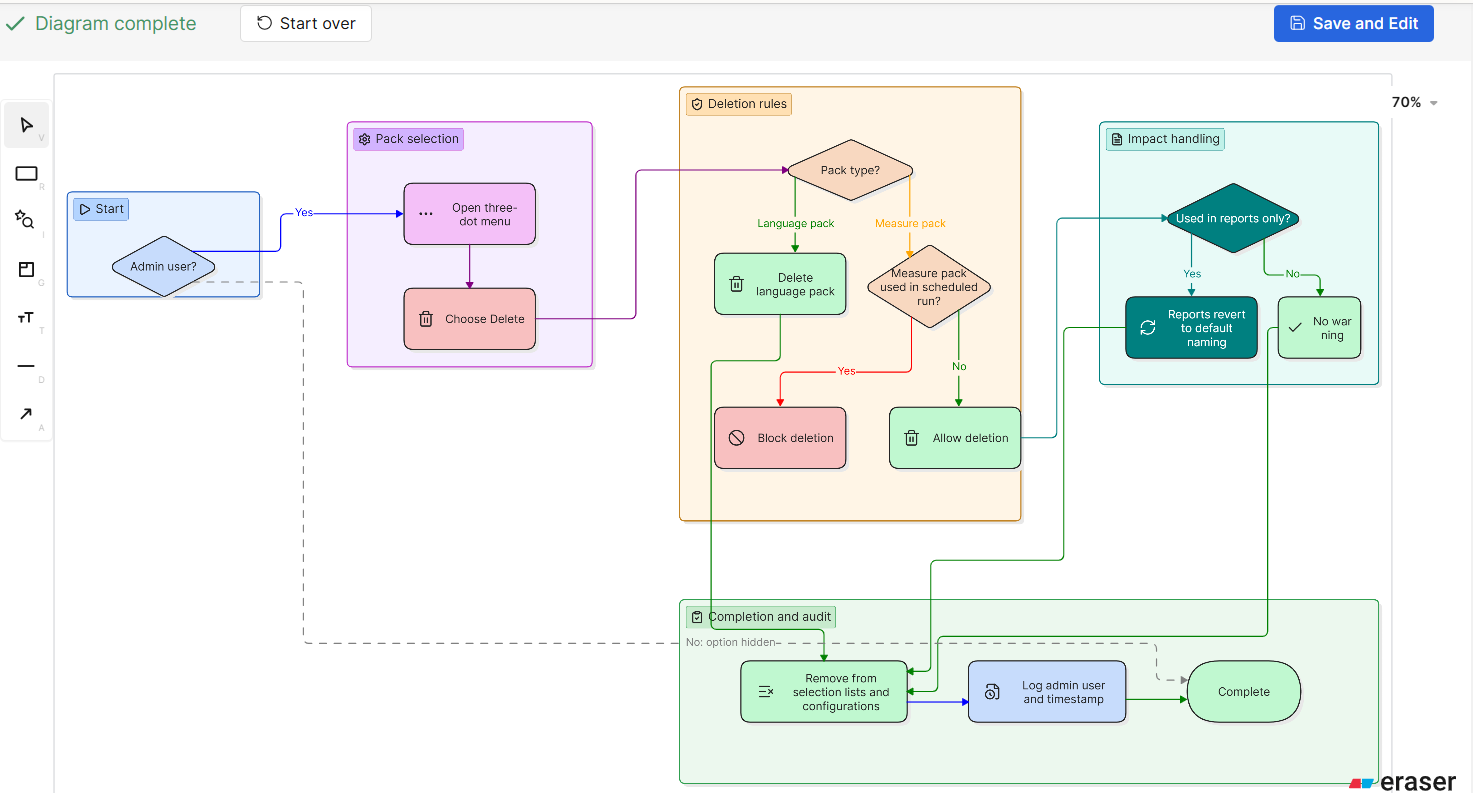
Task: Click the blocked icon in Block deletion node
Action: 736,438
